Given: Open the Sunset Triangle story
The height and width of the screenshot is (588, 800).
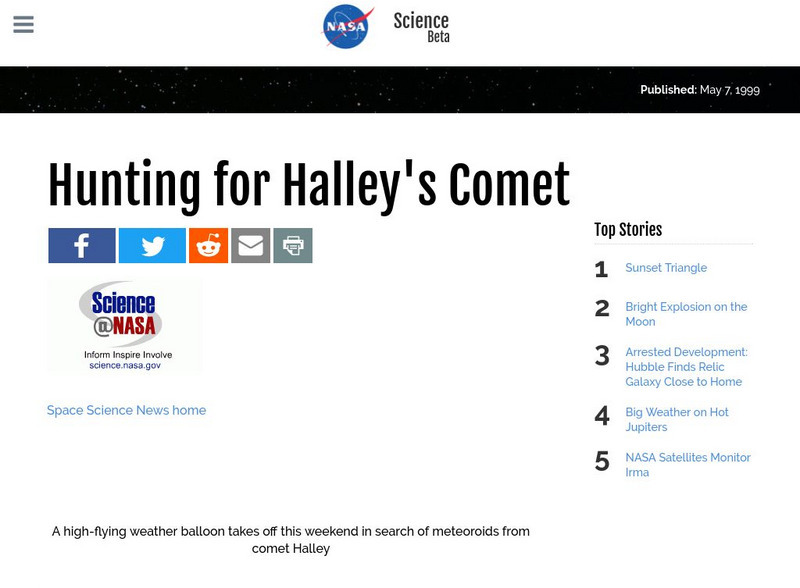Looking at the screenshot, I should (x=666, y=268).
